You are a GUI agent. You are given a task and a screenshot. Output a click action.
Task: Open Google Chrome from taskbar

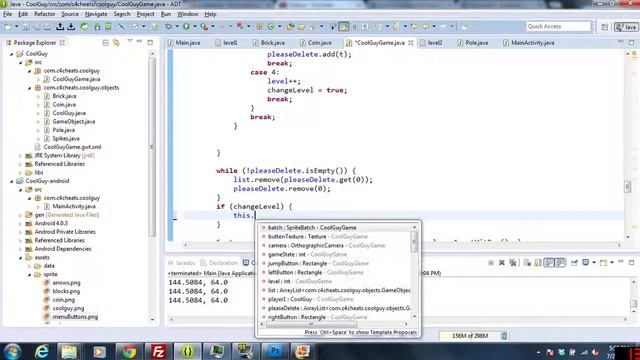129,351
